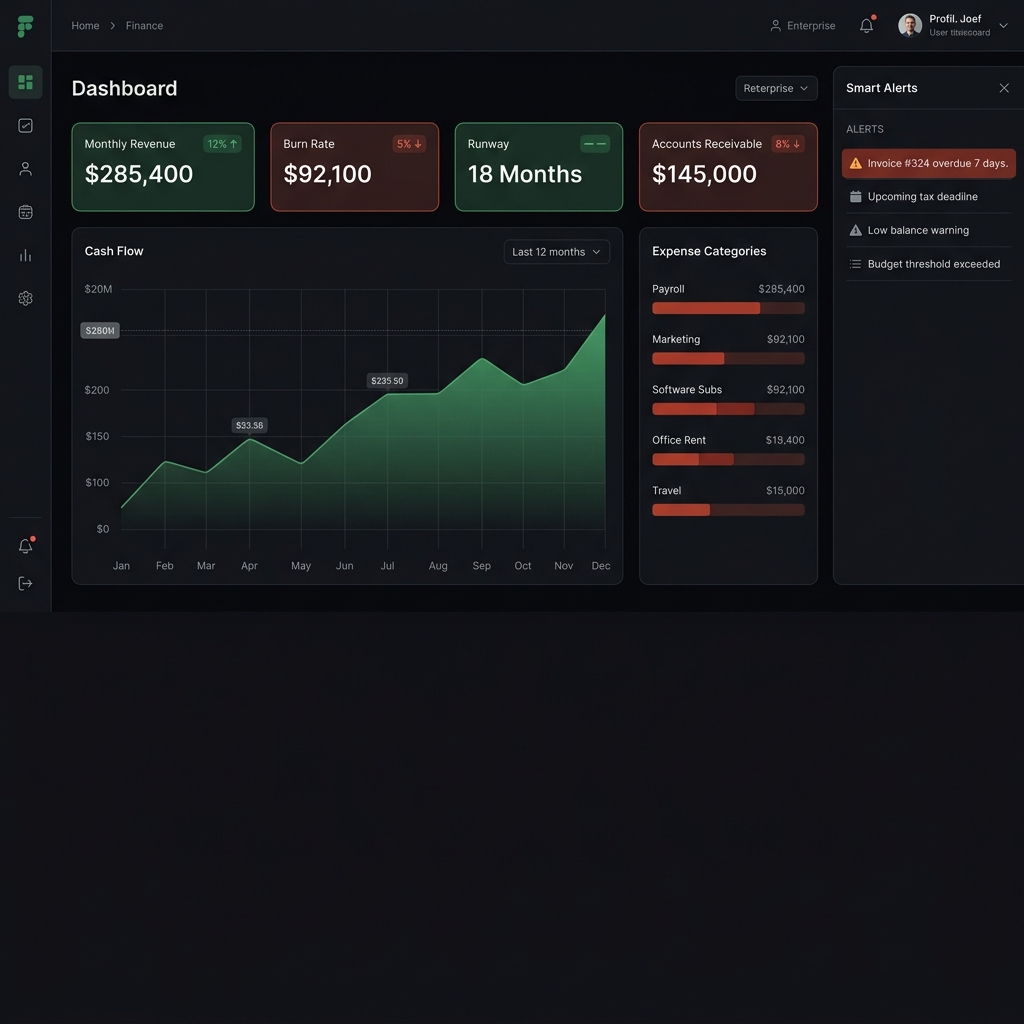Image resolution: width=1024 pixels, height=1024 pixels.
Task: Open the Dashboard grid icon in sidebar
Action: click(25, 82)
